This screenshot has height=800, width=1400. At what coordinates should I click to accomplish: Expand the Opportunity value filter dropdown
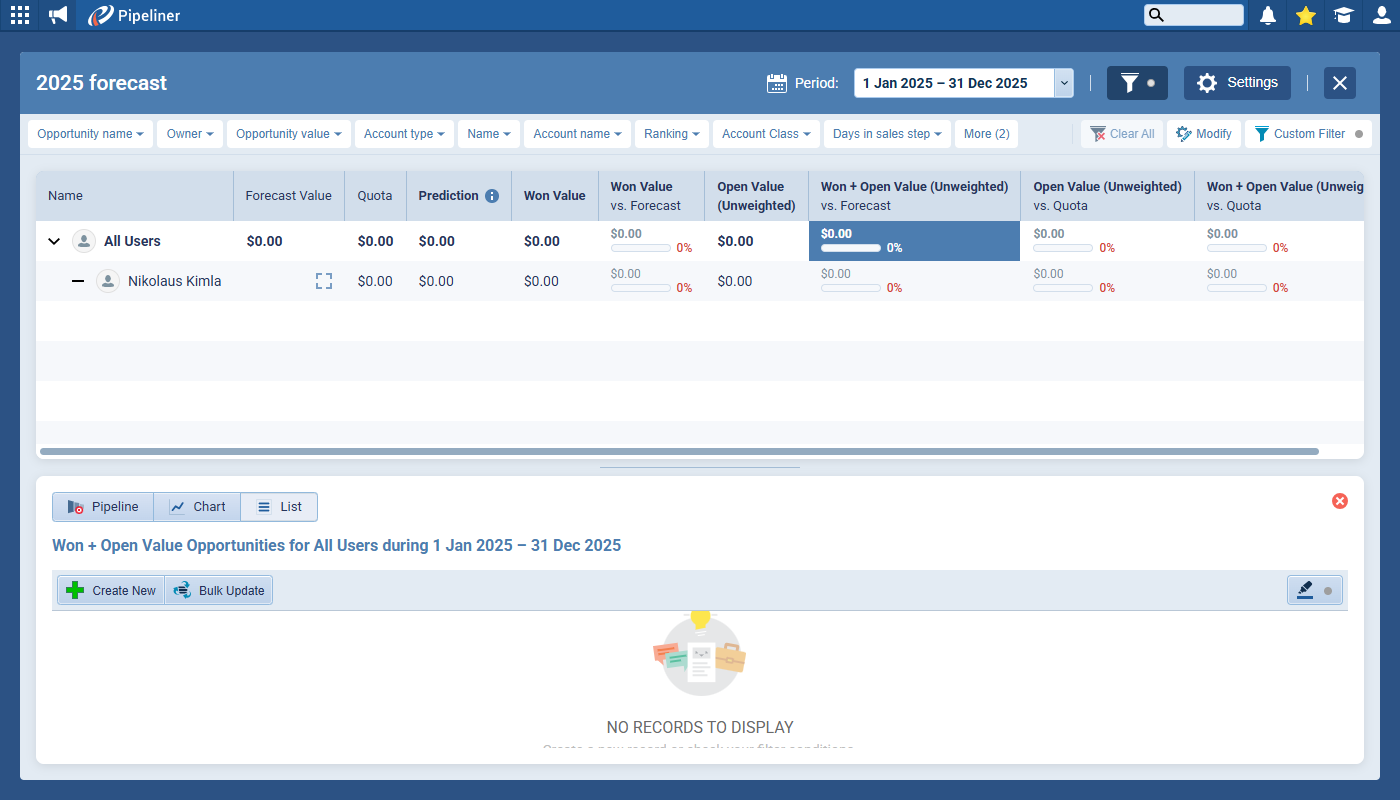click(289, 134)
